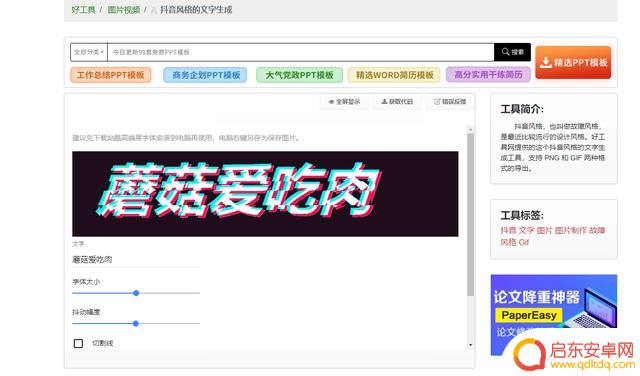Open the 图片制作 tool tag link

(571, 231)
